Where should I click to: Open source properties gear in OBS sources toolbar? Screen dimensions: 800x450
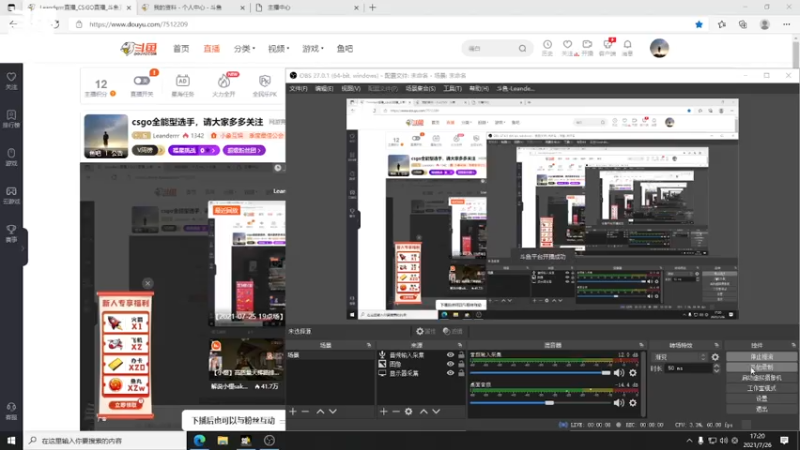tap(409, 411)
